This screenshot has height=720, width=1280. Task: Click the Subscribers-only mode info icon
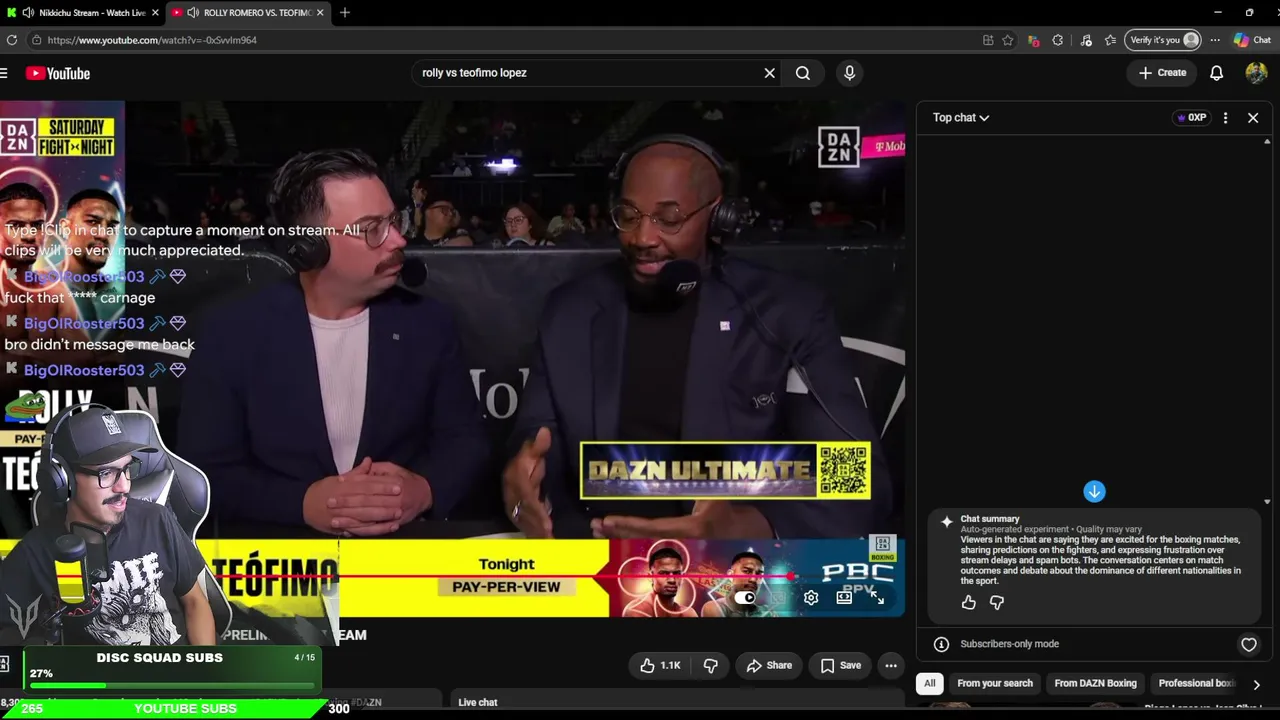coord(941,645)
